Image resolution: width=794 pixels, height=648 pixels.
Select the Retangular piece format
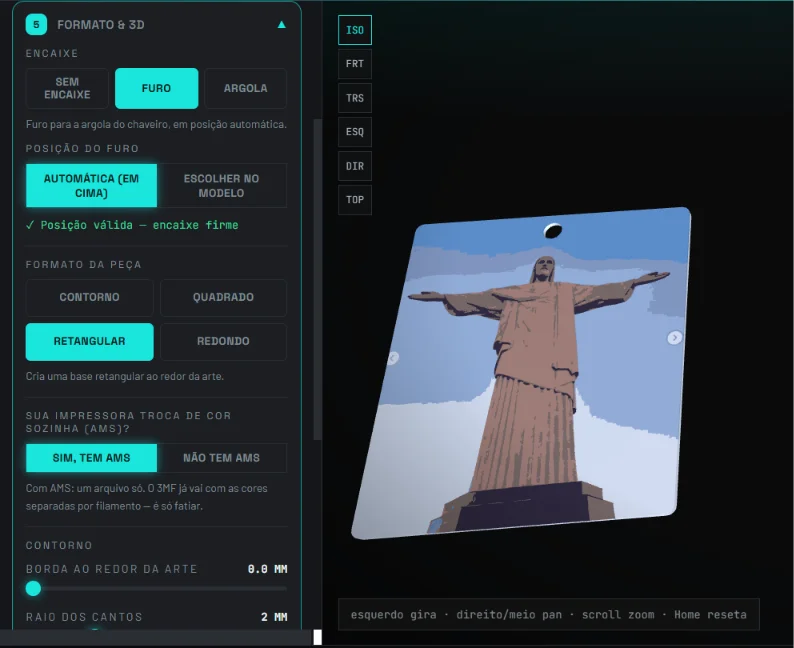[x=90, y=342]
